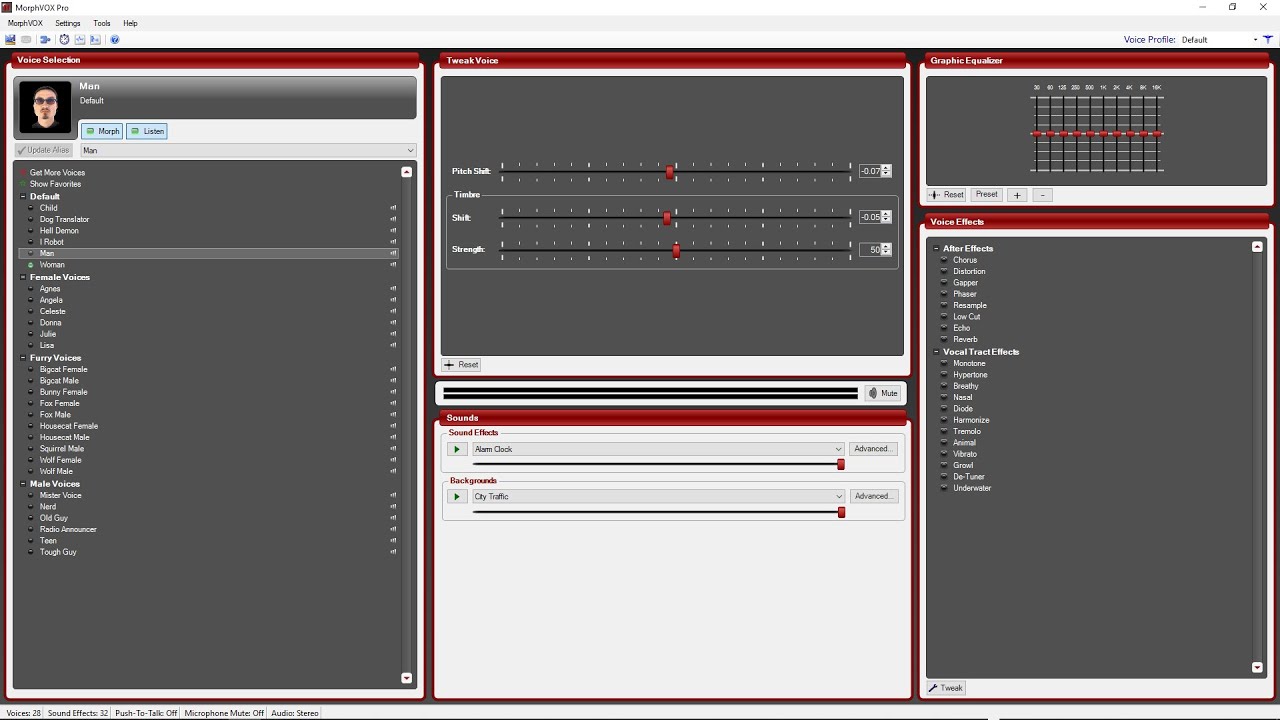Click the first toolbar icon with yellow base
The image size is (1280, 720).
tap(10, 40)
